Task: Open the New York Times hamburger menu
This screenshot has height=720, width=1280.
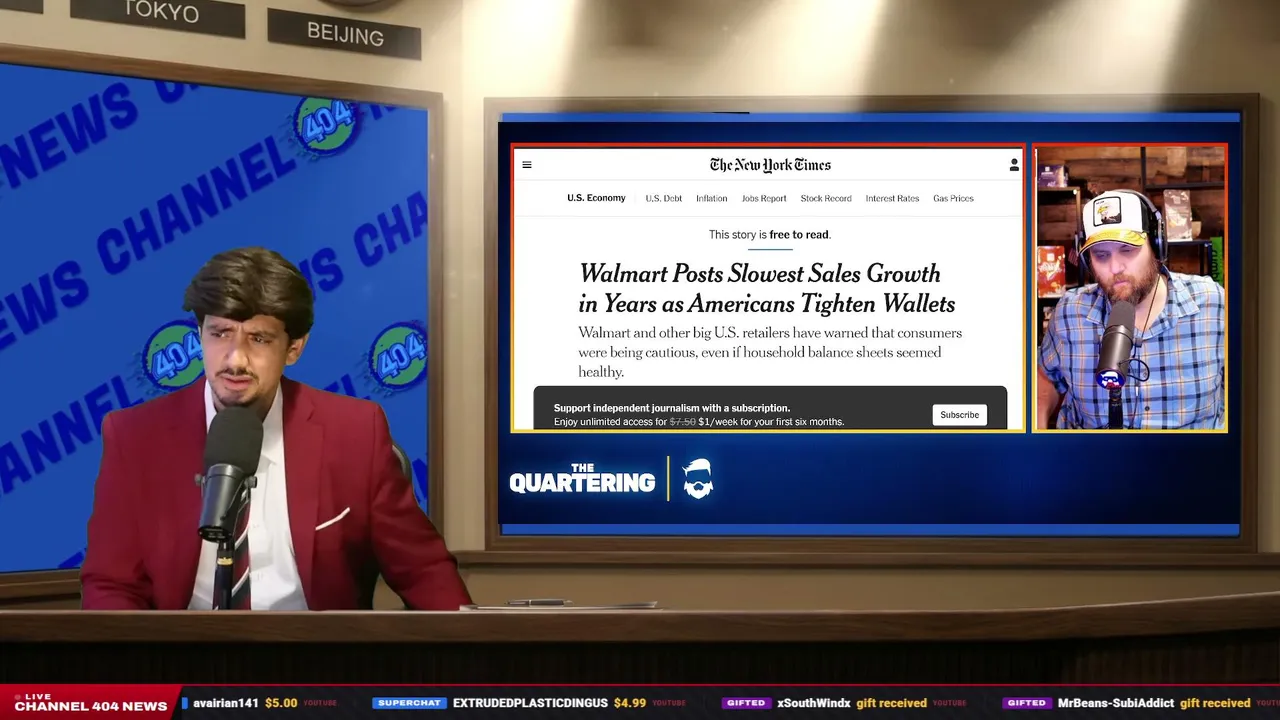Action: [527, 165]
